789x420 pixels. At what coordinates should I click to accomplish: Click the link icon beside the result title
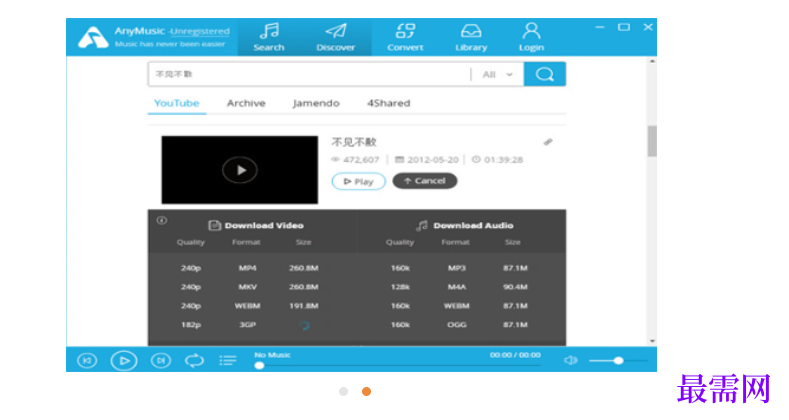point(548,142)
